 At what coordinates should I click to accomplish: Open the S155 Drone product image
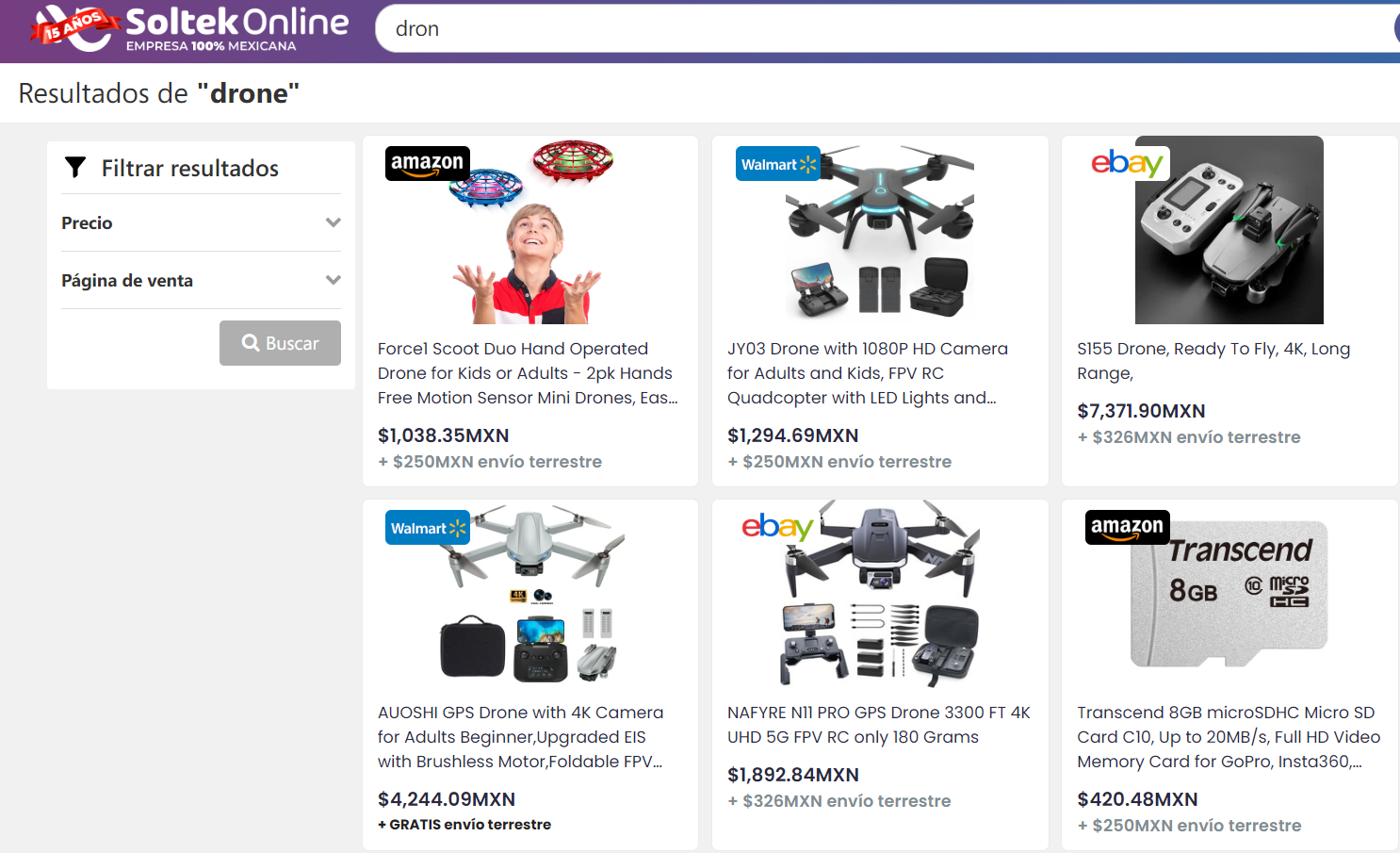(x=1229, y=230)
